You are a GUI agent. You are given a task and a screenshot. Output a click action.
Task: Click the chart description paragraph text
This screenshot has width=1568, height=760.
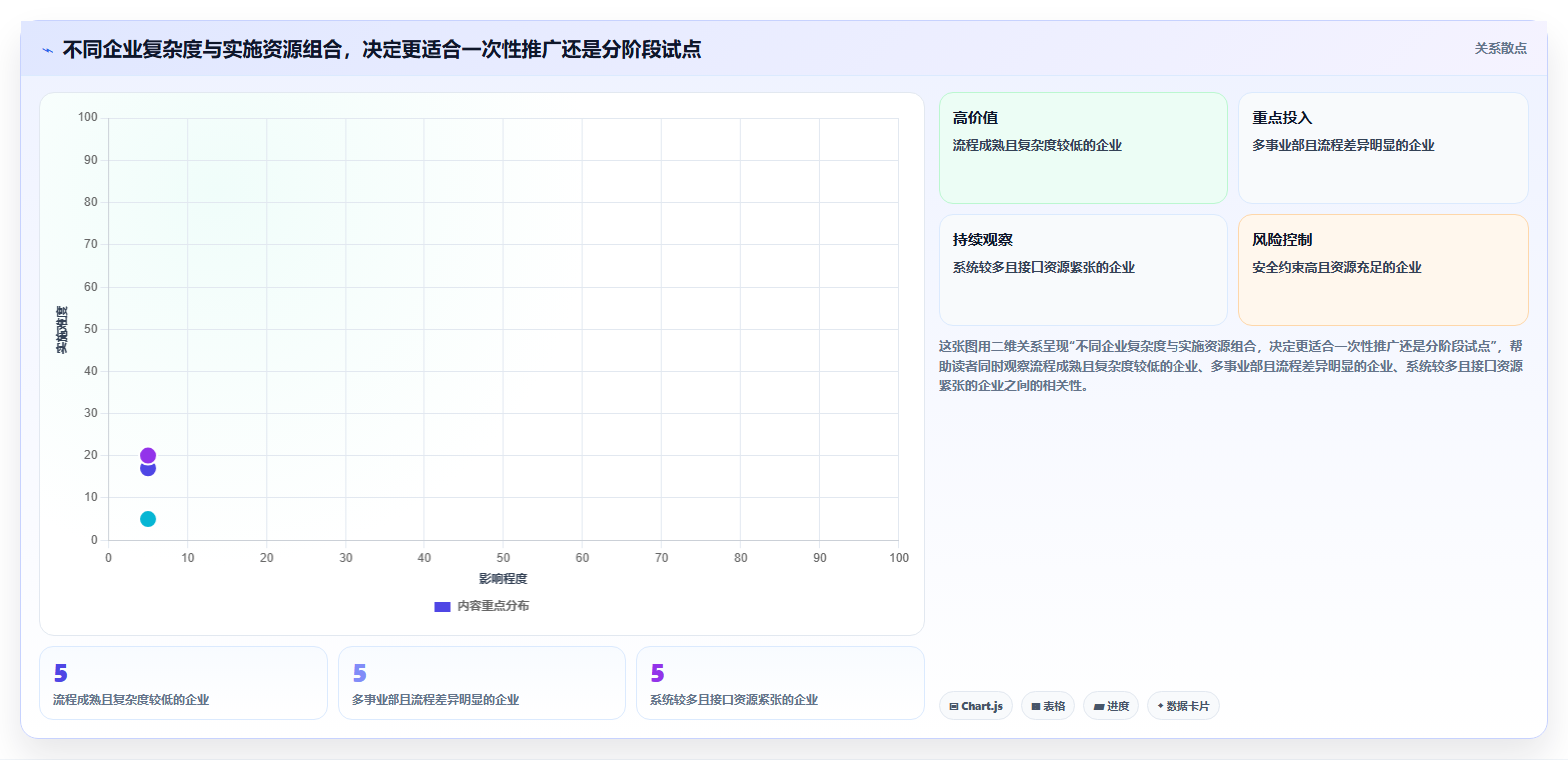(1231, 366)
